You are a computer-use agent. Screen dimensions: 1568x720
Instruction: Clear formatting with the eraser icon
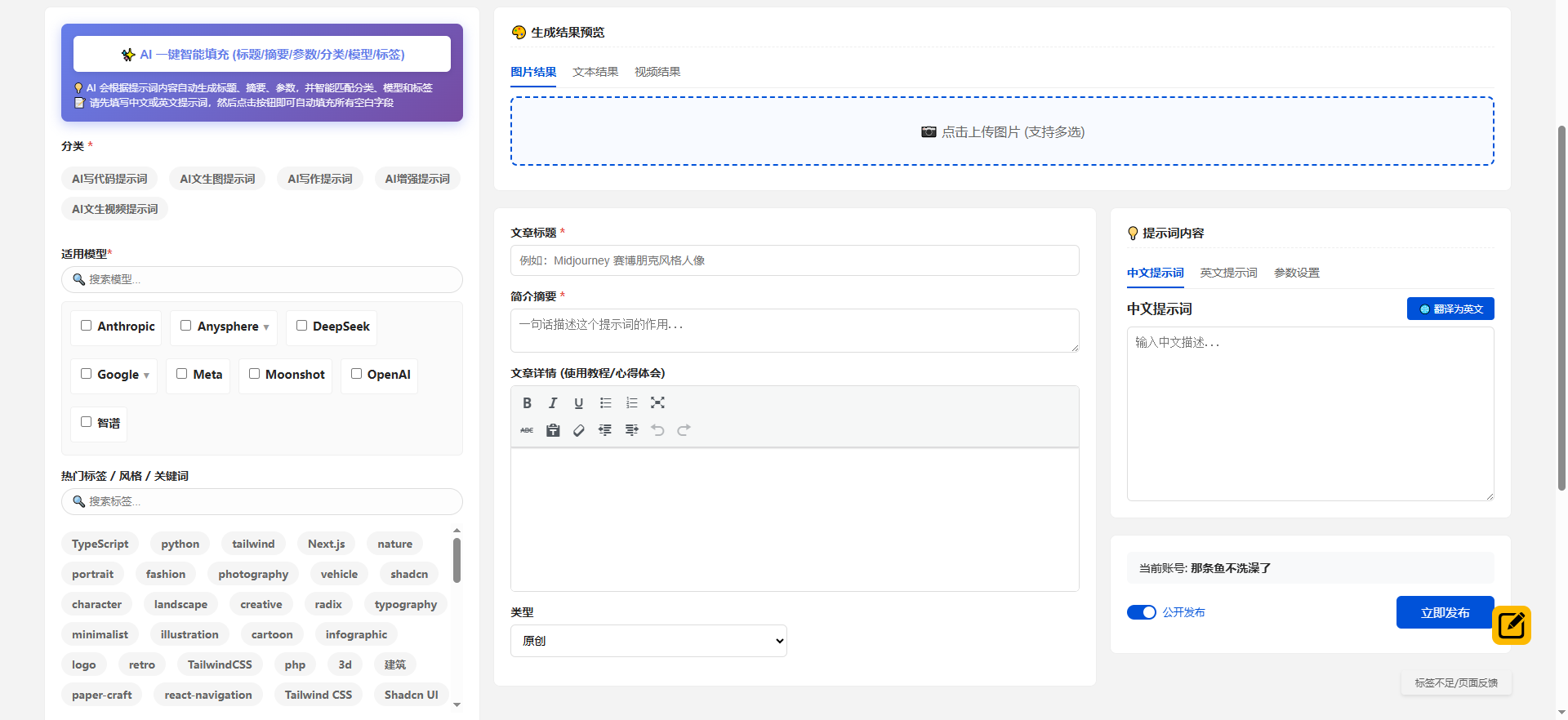(x=578, y=430)
